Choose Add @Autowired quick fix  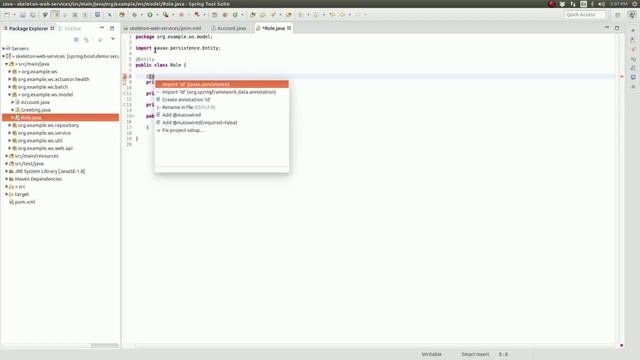pyautogui.click(x=222, y=115)
